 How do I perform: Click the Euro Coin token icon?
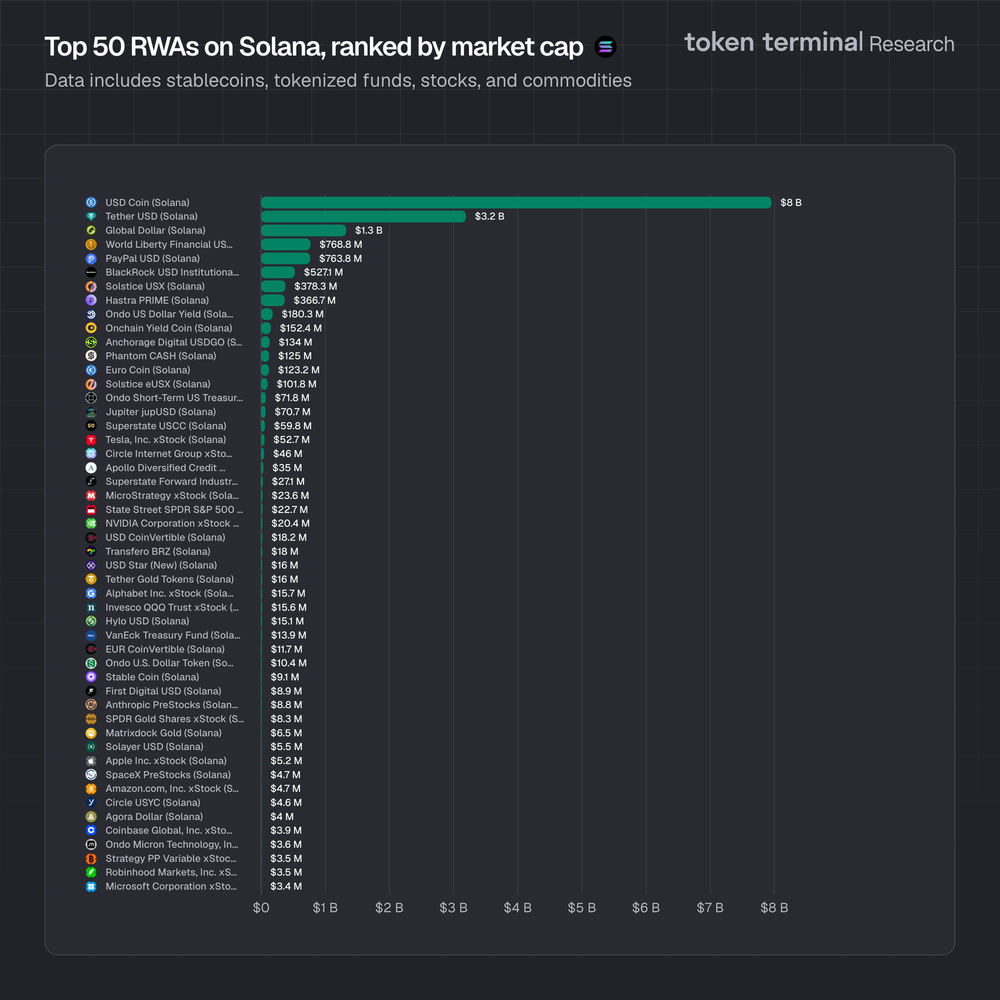point(91,370)
